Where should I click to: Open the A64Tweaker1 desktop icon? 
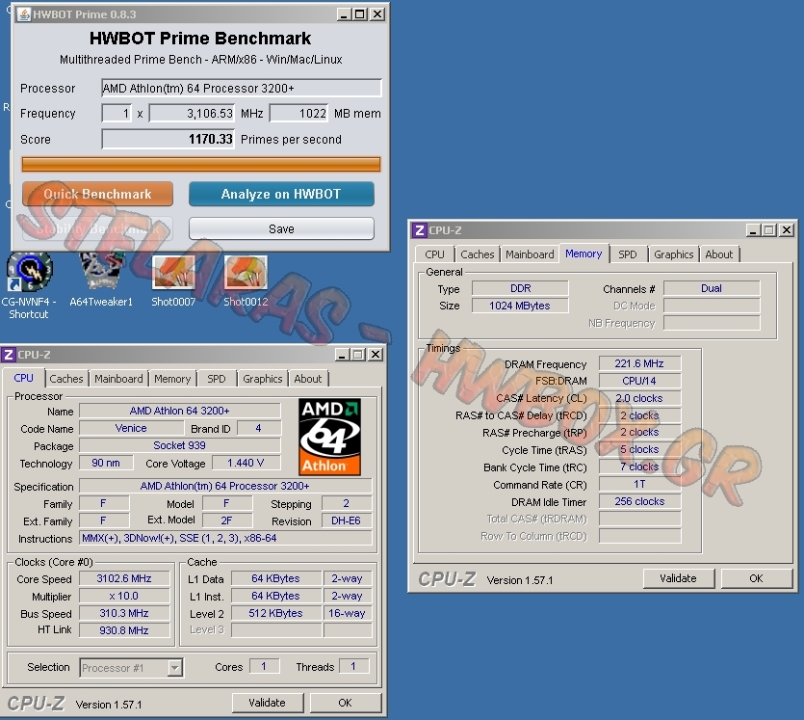(101, 279)
